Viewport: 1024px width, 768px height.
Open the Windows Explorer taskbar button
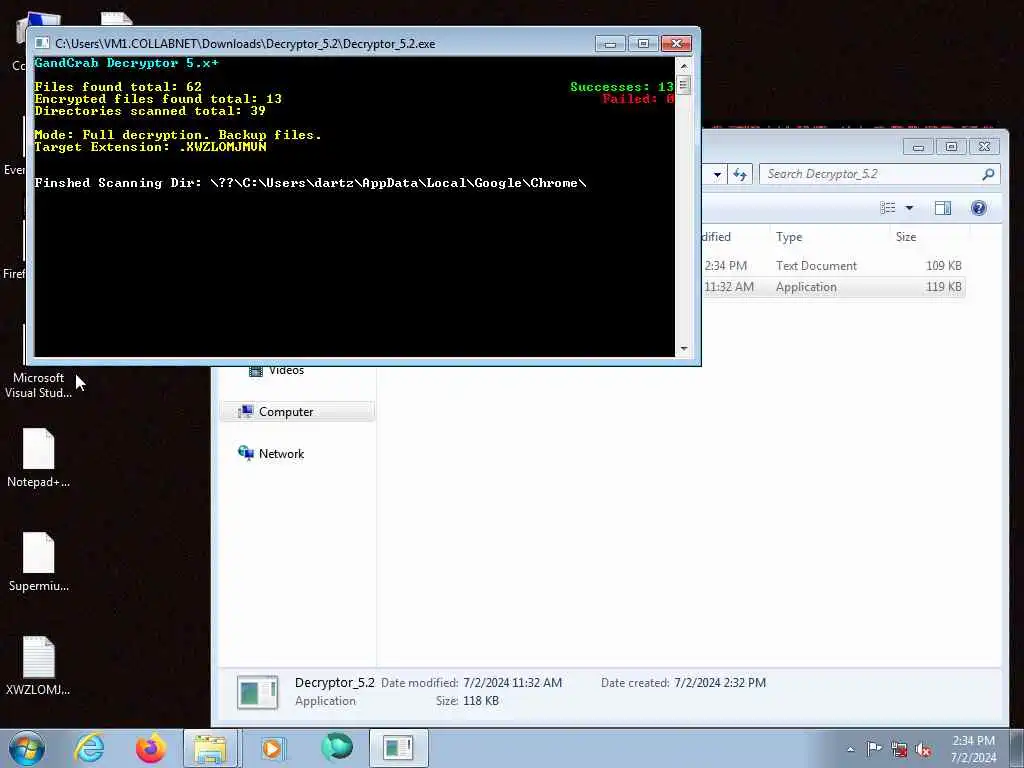[x=210, y=748]
